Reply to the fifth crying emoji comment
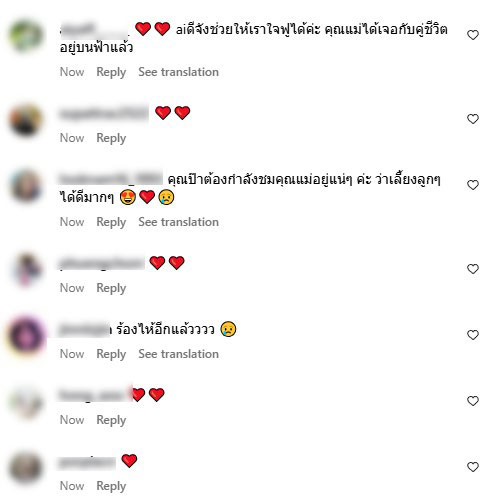The image size is (487, 498). [x=111, y=354]
